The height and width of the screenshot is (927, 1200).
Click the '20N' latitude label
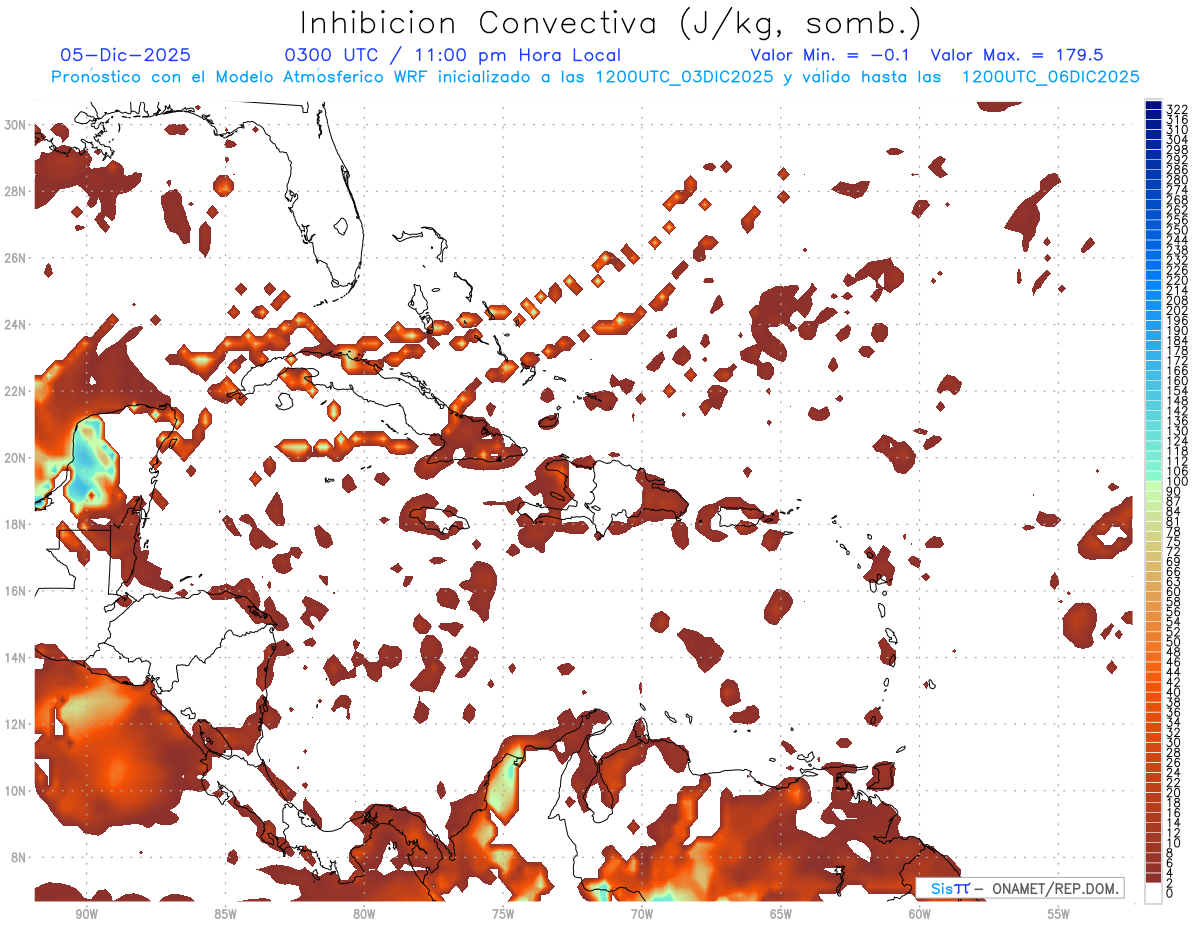15,458
